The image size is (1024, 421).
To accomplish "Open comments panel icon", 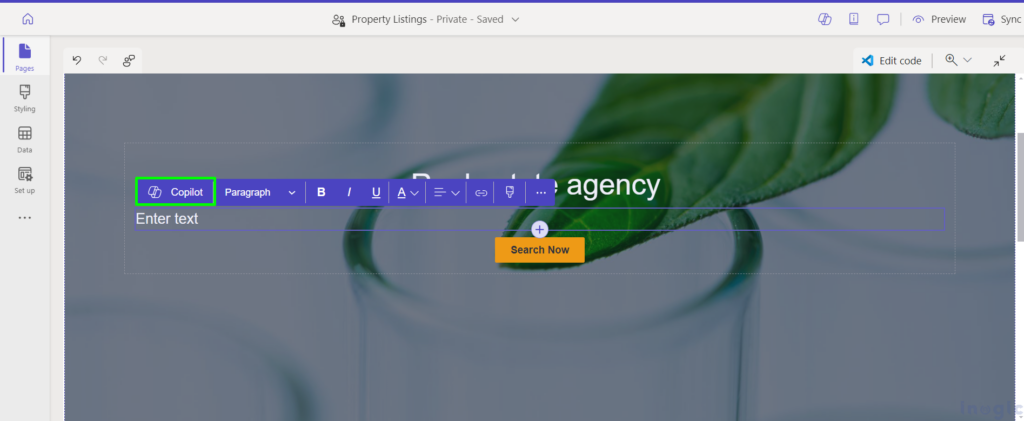I will [883, 19].
